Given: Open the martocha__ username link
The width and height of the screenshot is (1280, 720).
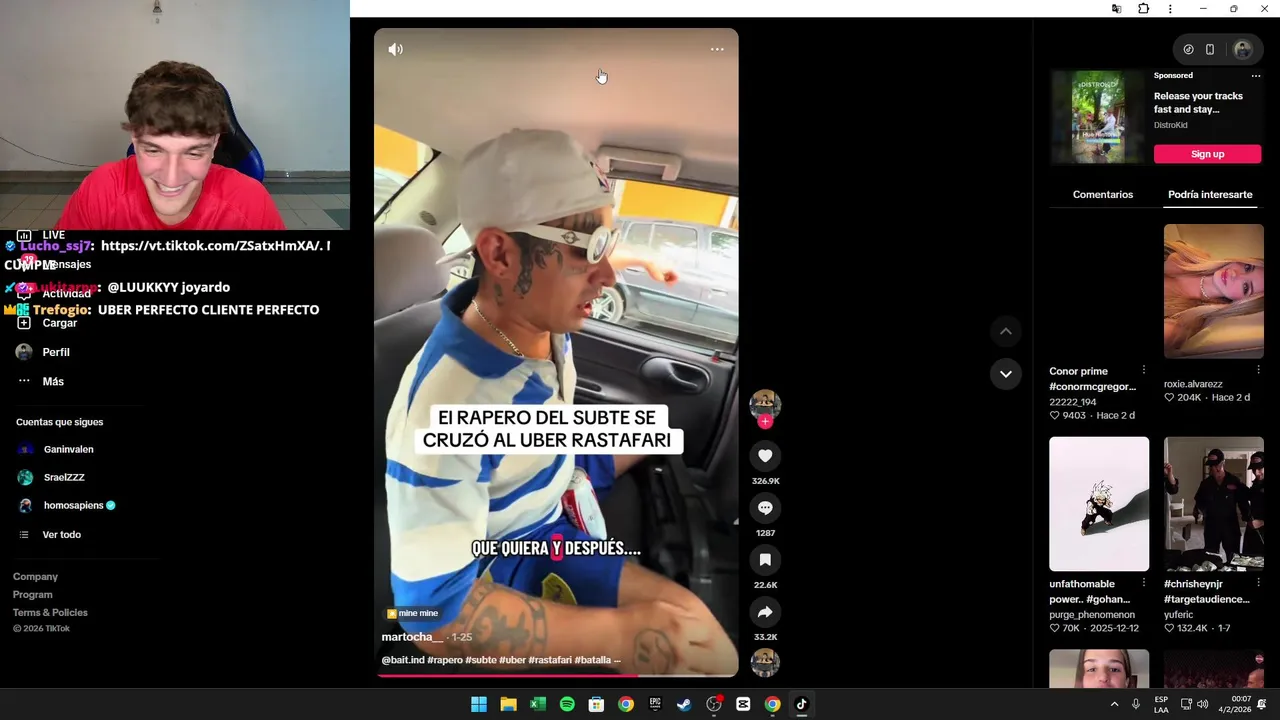Looking at the screenshot, I should pyautogui.click(x=412, y=637).
